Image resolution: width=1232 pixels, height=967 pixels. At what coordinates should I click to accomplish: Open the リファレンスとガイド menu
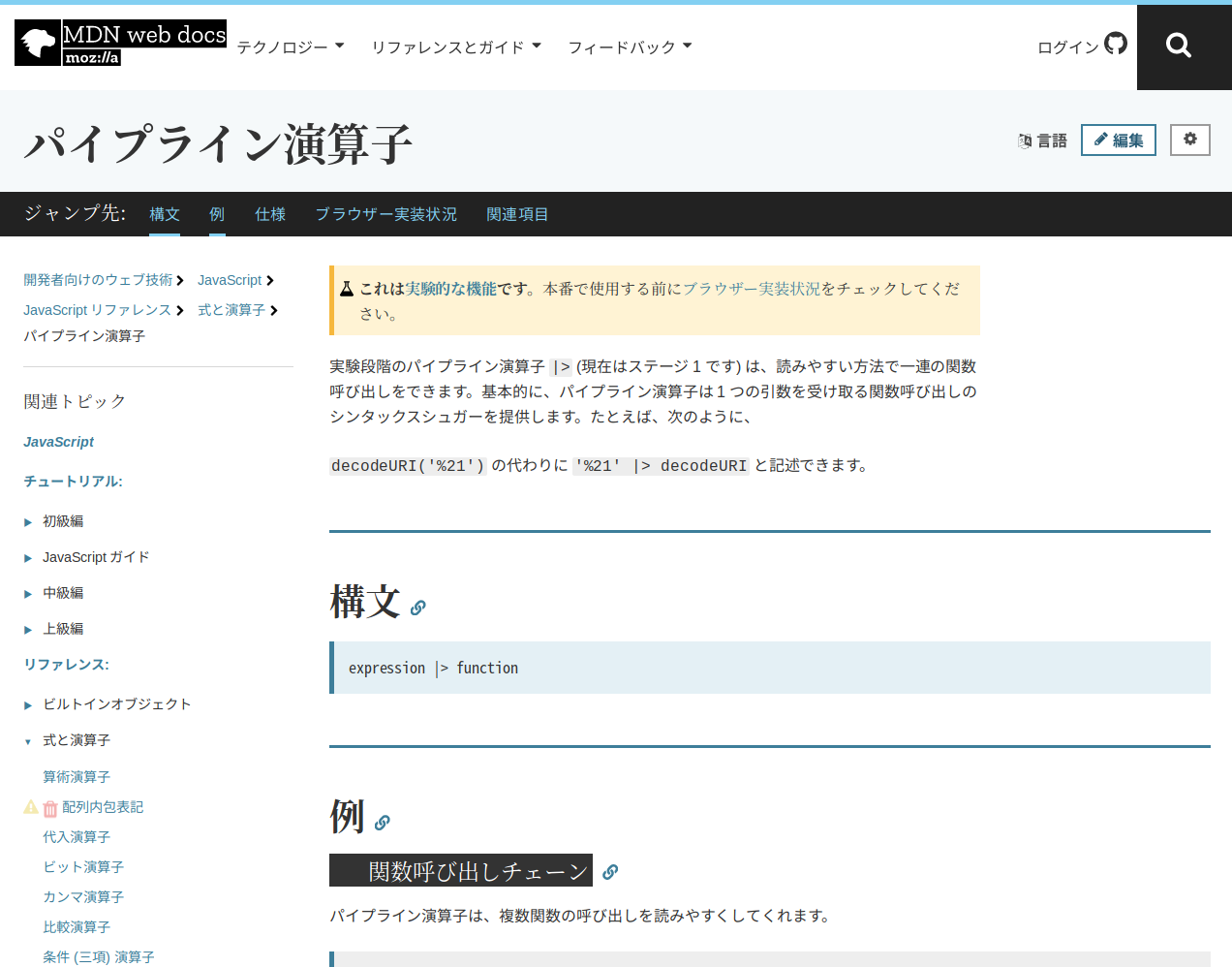(455, 47)
